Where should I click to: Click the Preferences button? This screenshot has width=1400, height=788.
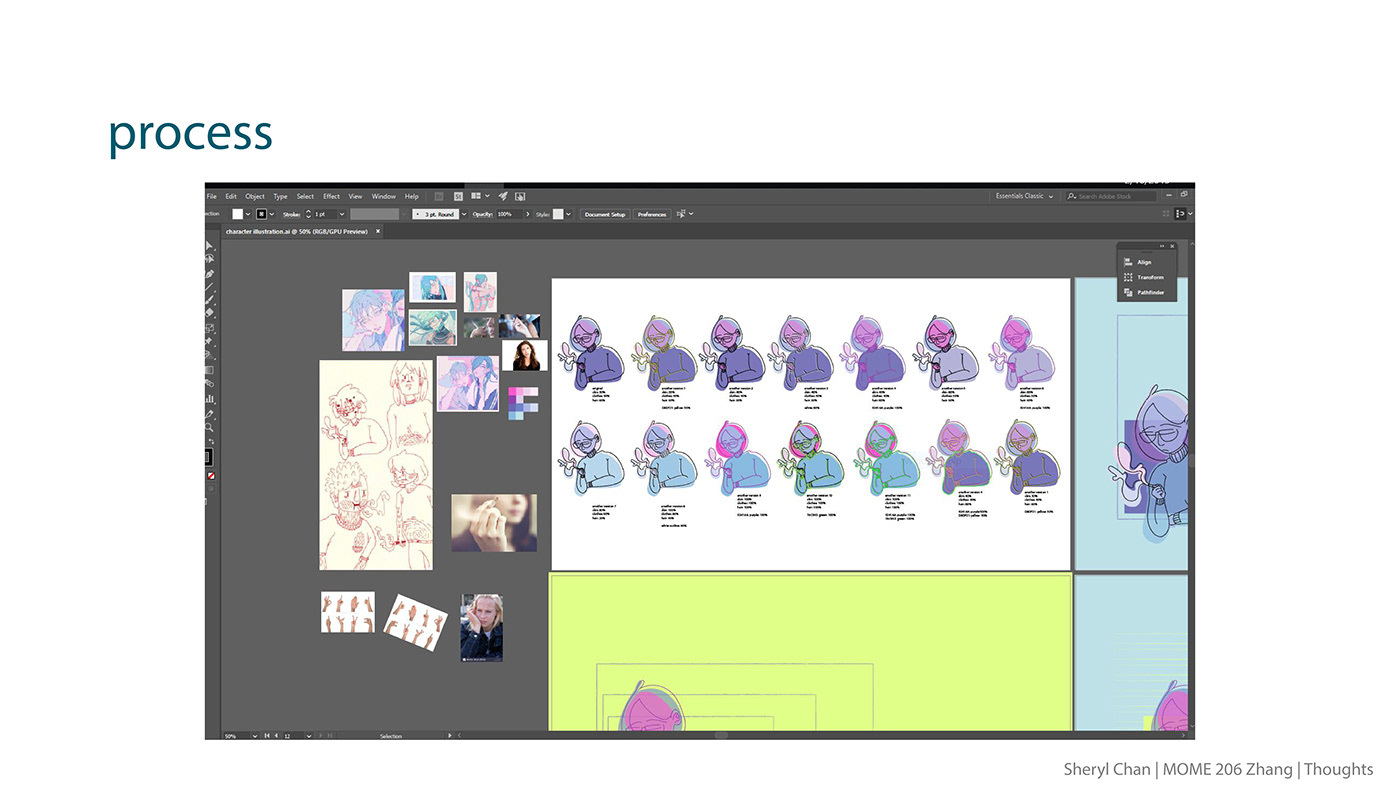click(x=652, y=214)
